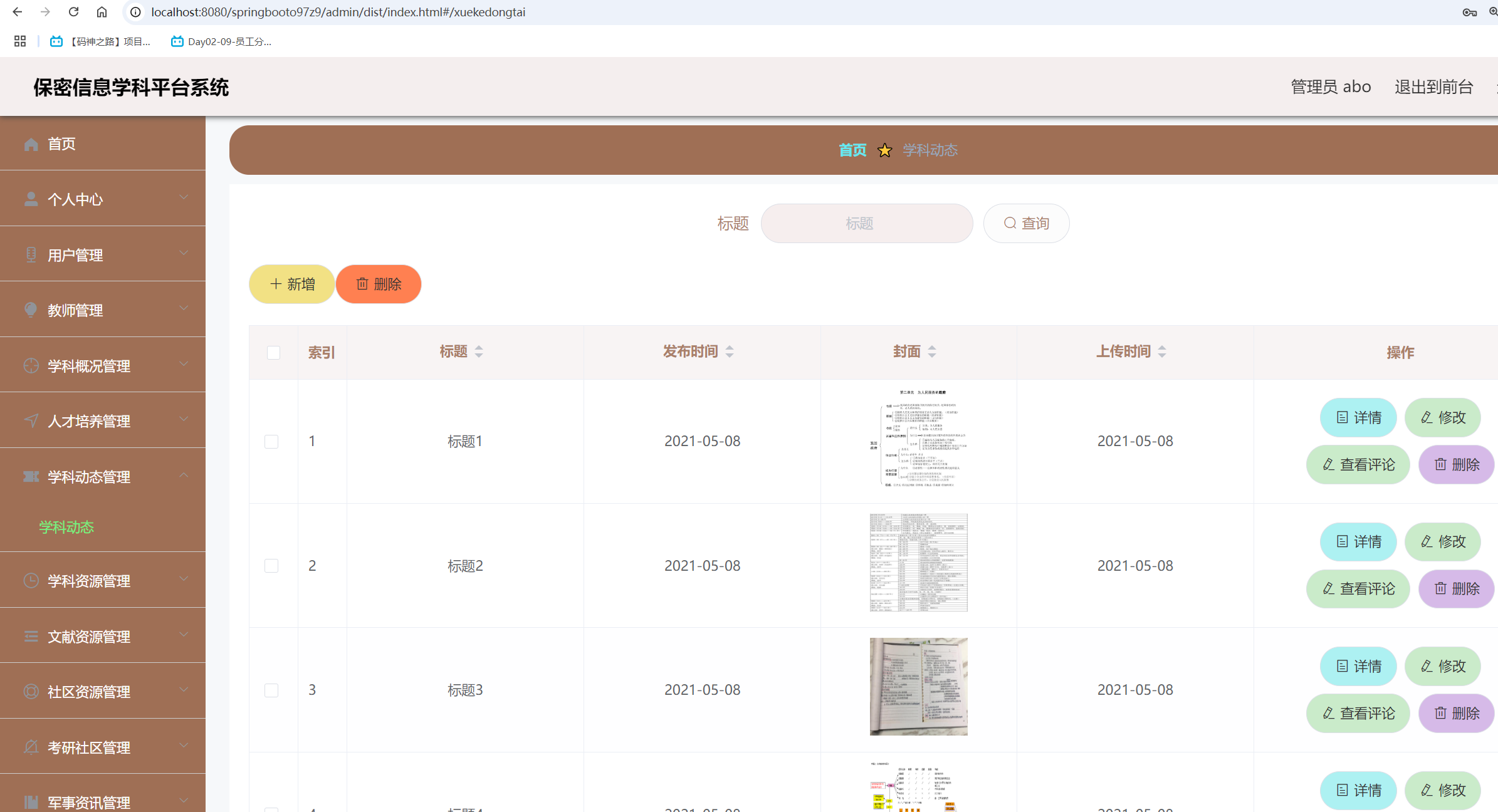
Task: Expand the 社区资源管理 section
Action: pos(88,692)
